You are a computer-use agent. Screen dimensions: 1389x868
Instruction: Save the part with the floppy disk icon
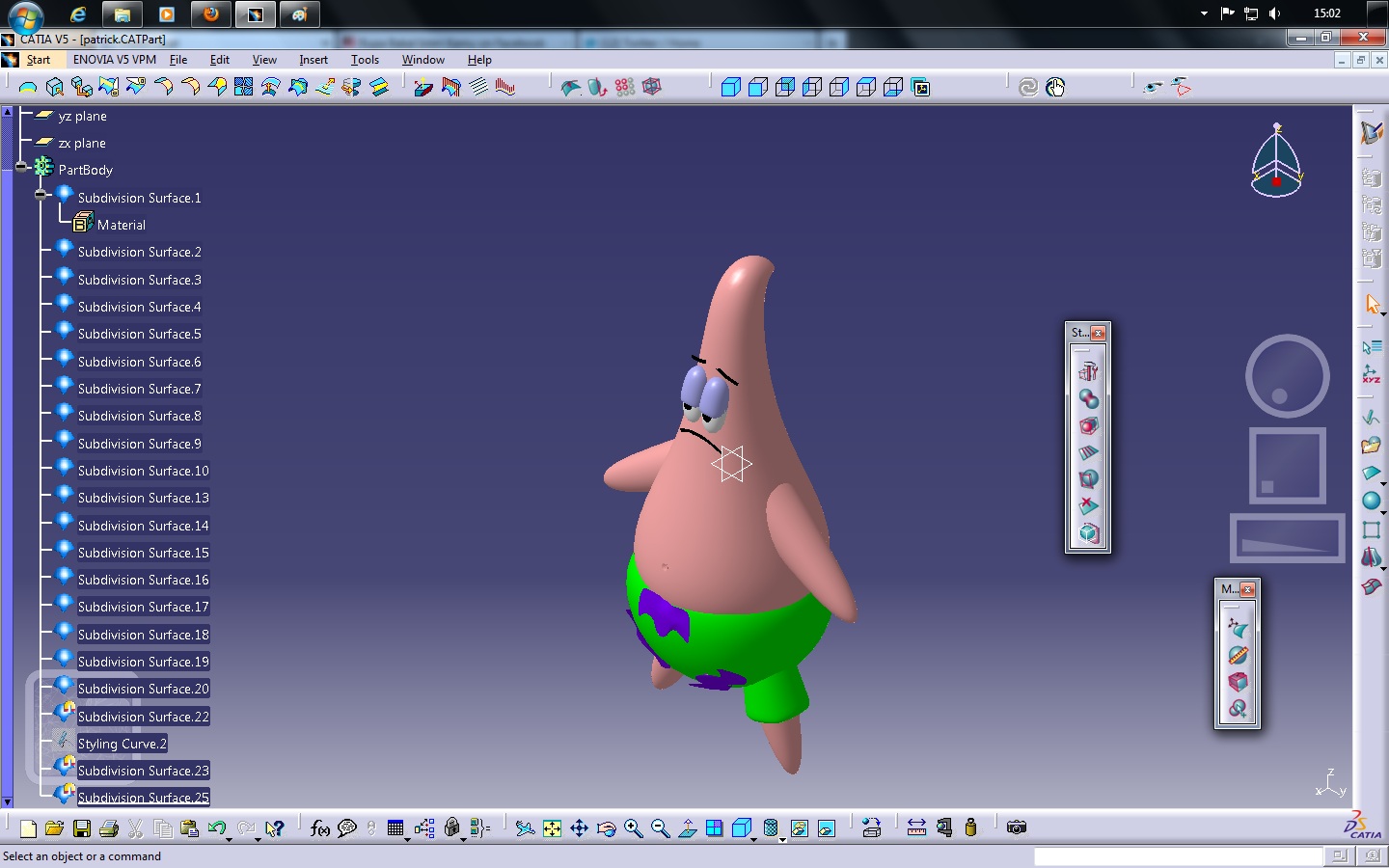click(82, 828)
